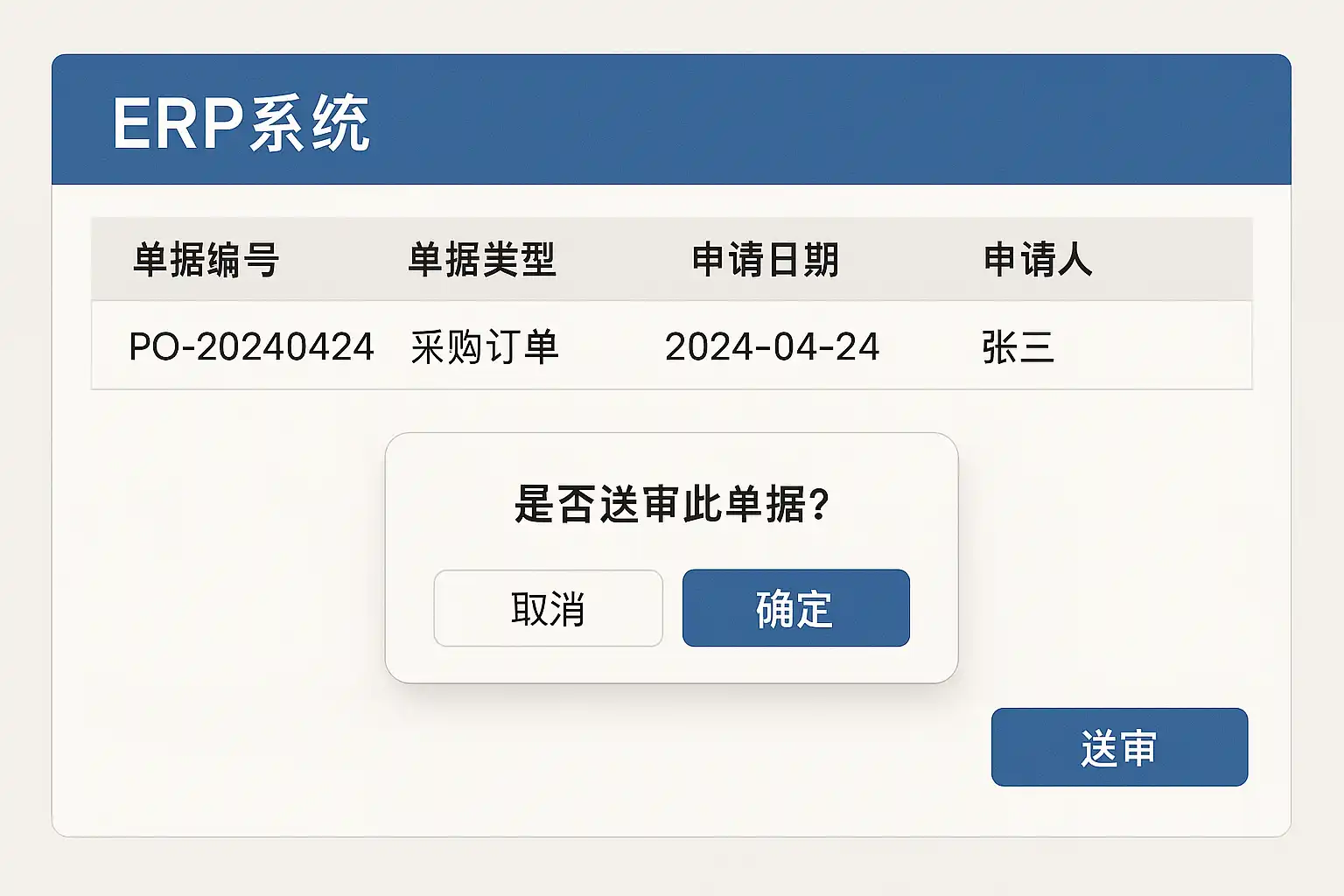Select the 2024-04-24 date cell
Viewport: 1344px width, 896px height.
tap(772, 346)
